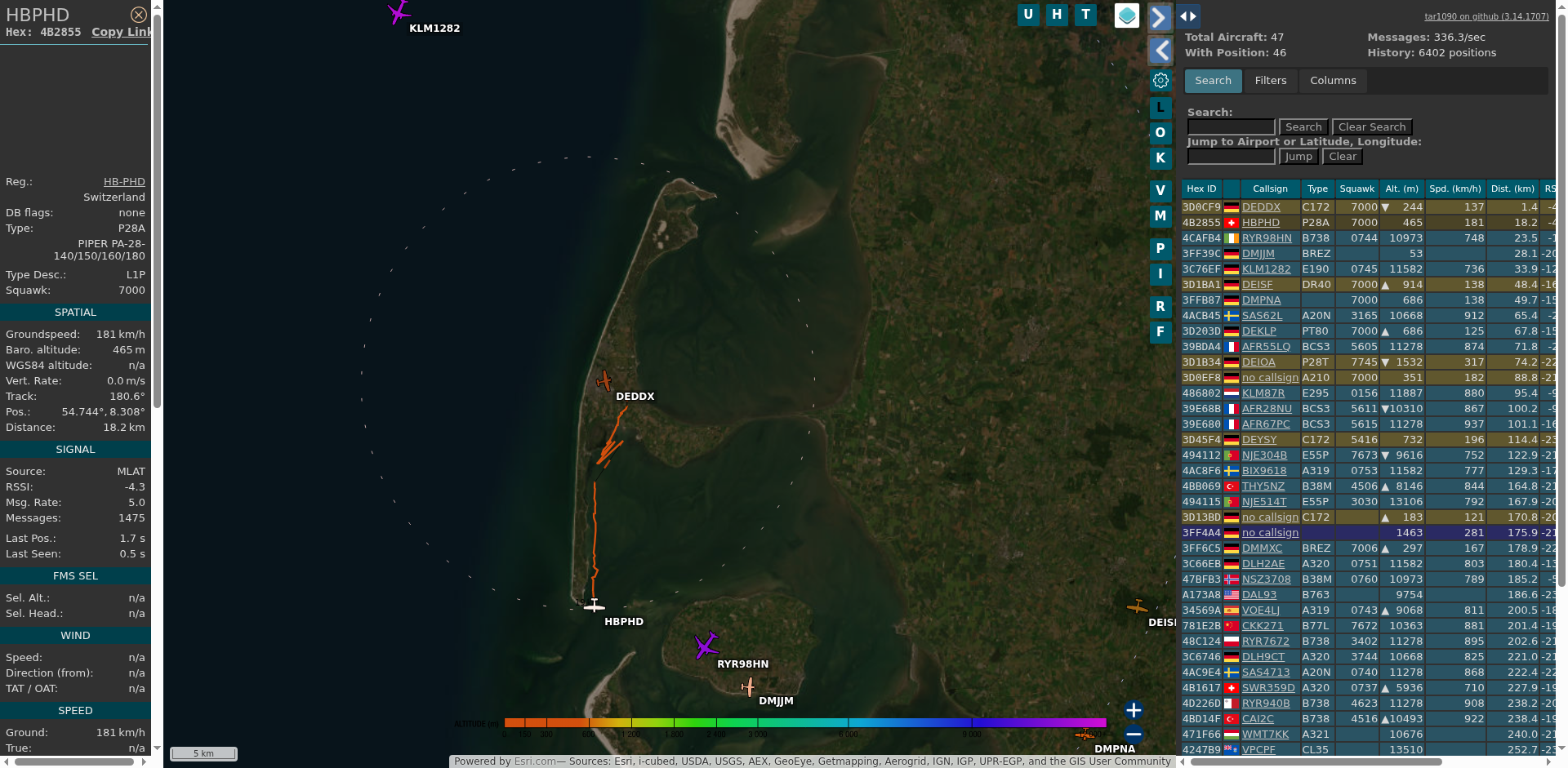Open the THY5NZ callsign link
Viewport: 1568px width, 768px height.
1263,486
